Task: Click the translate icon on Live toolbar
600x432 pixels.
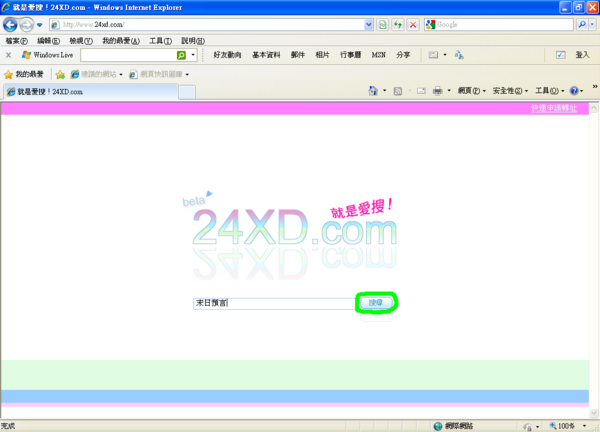Action: [459, 55]
